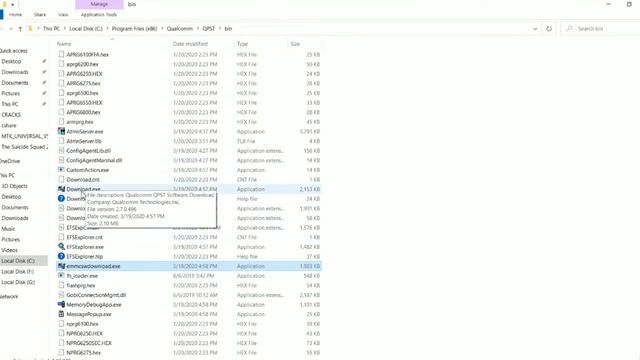Viewport: 640px width, 360px height.
Task: Select the Download.exe application icon
Action: [61, 189]
